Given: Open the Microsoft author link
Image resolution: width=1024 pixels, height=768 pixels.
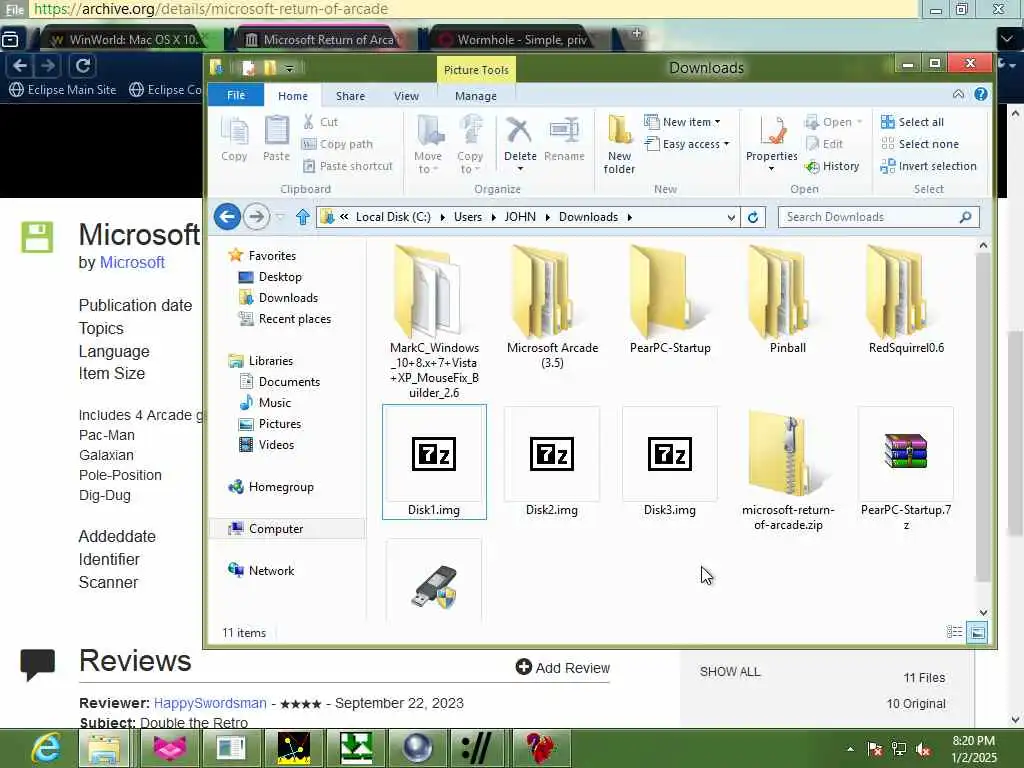Looking at the screenshot, I should 132,262.
